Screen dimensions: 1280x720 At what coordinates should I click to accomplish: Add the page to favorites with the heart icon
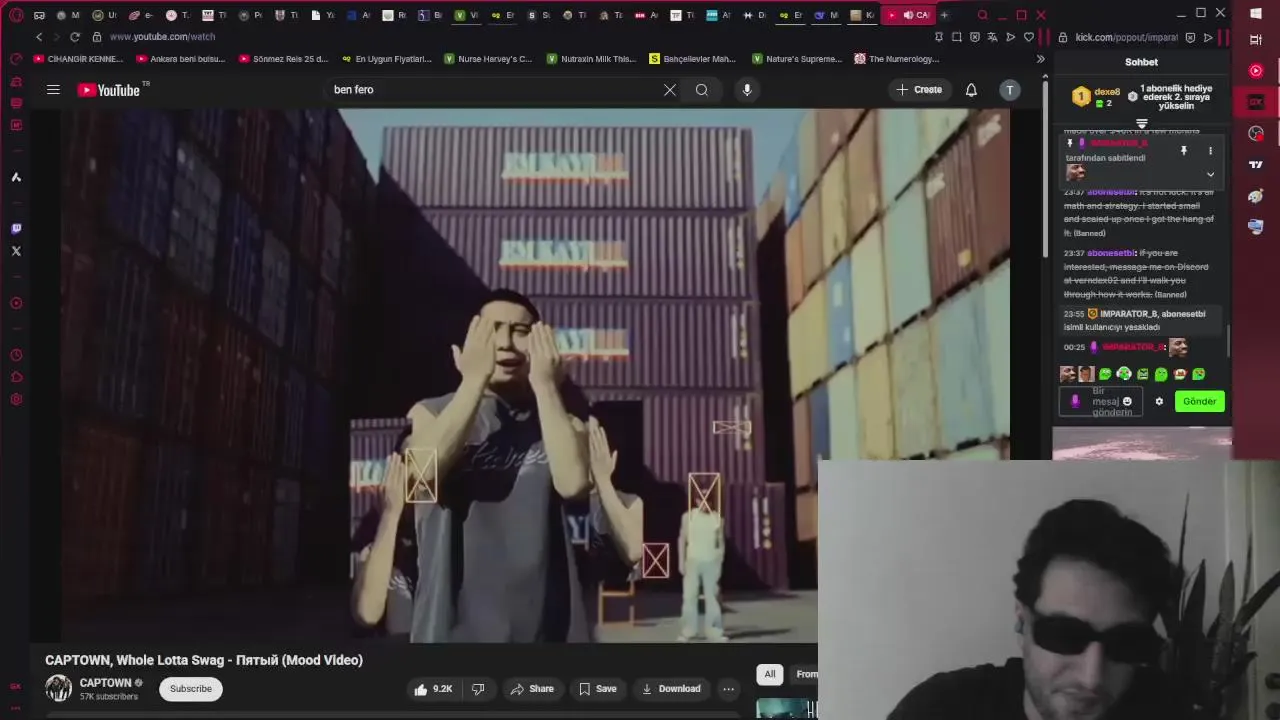tap(1028, 37)
